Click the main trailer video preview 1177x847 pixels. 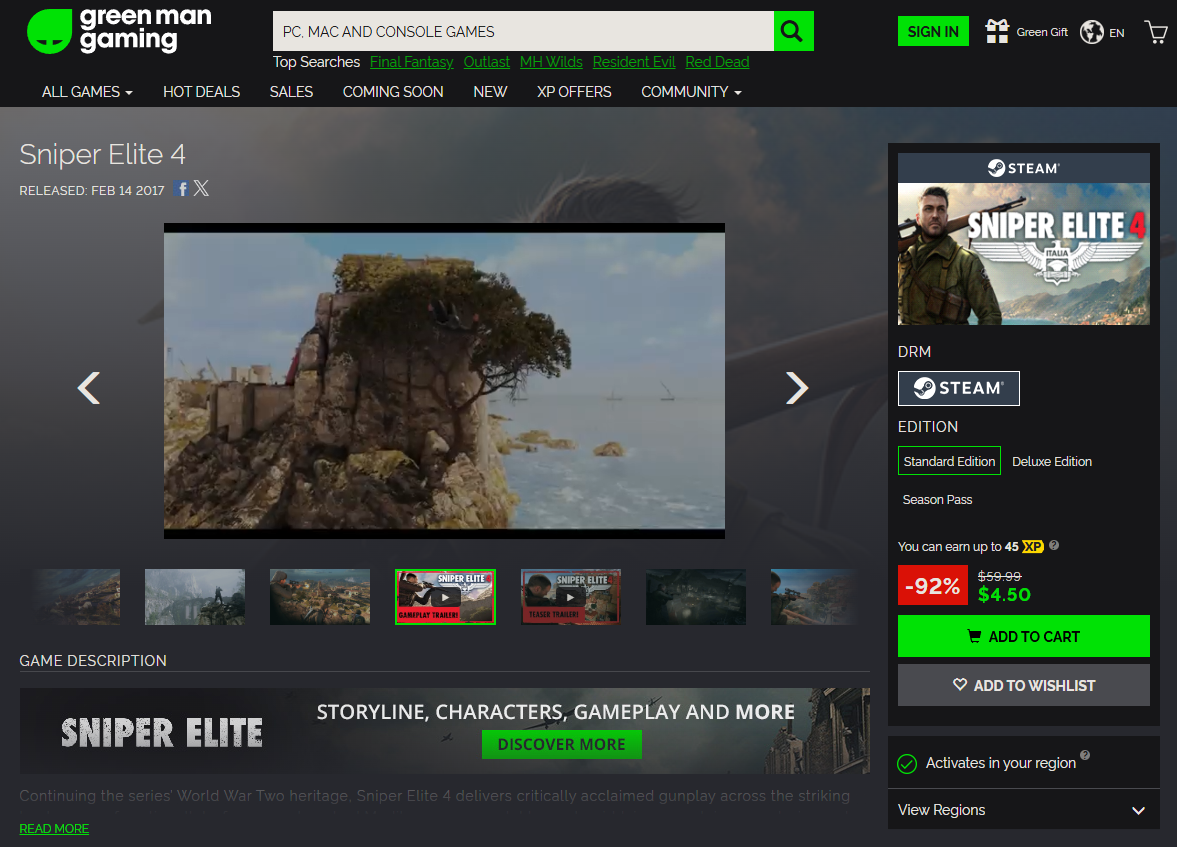(x=444, y=381)
